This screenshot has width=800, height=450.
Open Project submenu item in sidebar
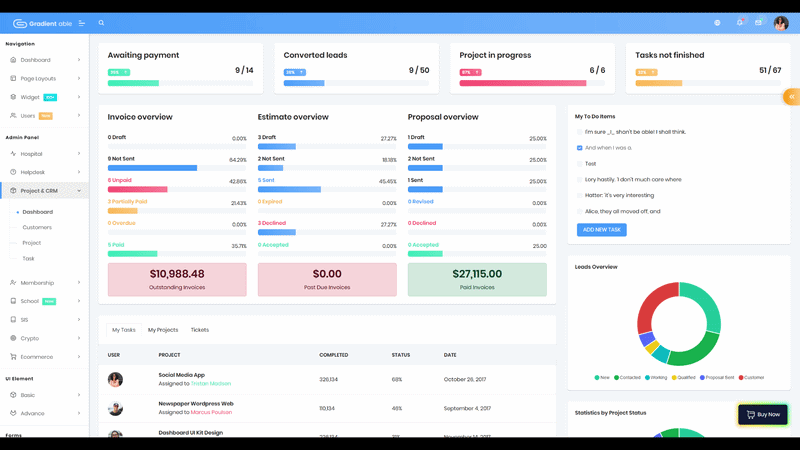click(x=32, y=243)
